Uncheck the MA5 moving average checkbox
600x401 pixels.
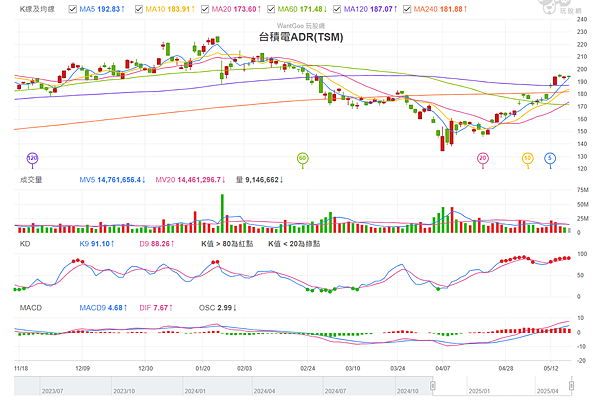point(72,9)
